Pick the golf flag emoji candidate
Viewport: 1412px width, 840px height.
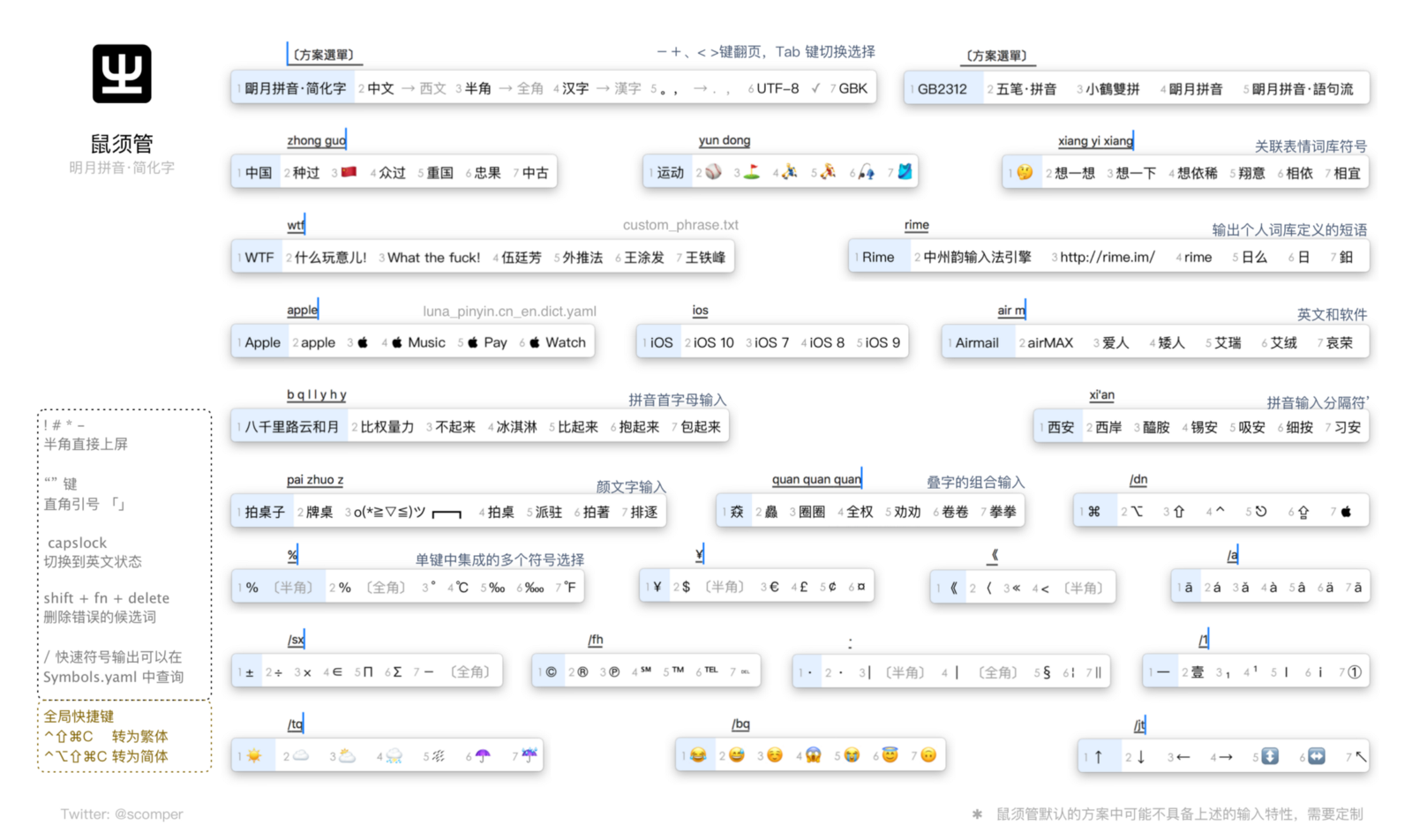point(751,172)
